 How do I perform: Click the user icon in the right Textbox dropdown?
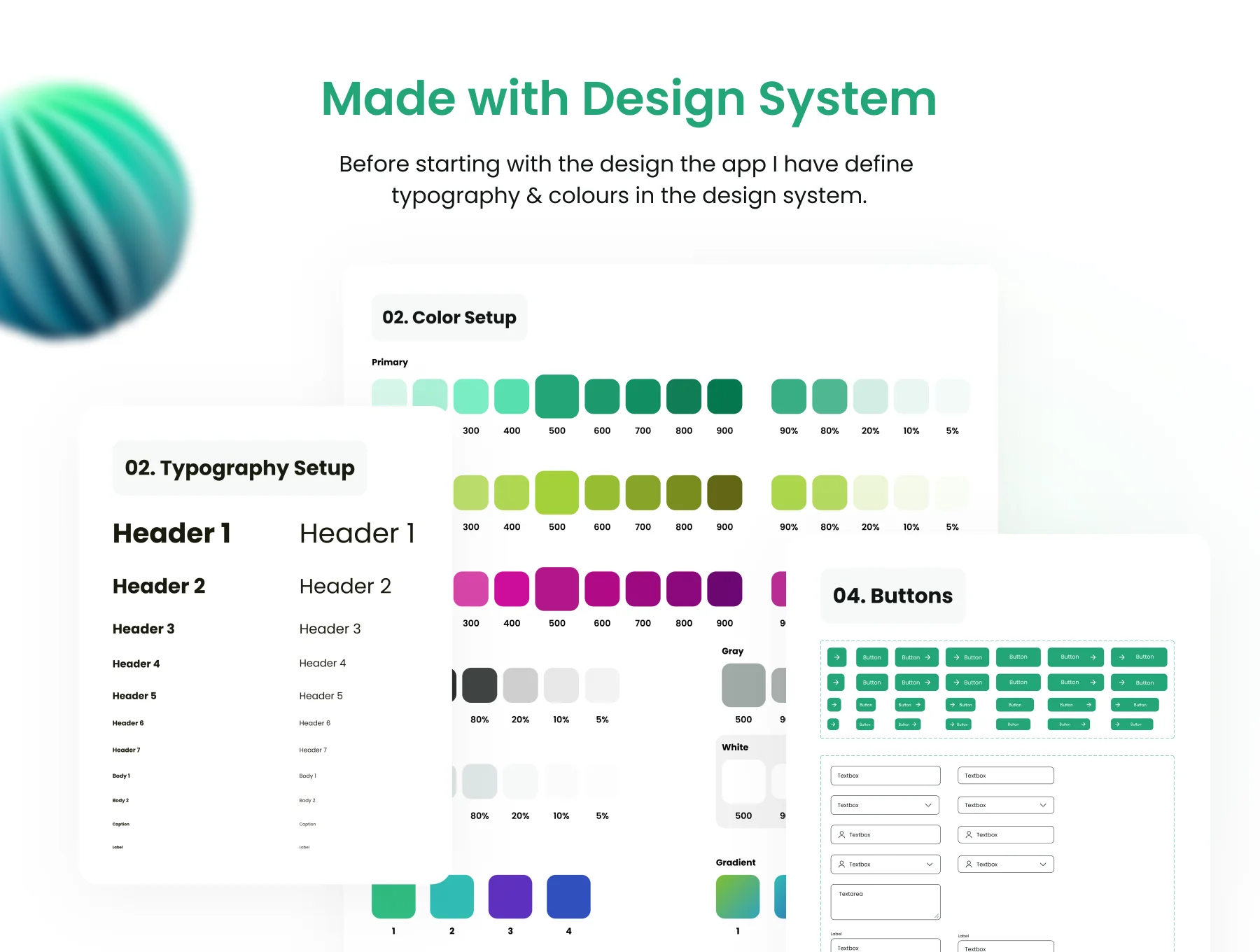[969, 864]
